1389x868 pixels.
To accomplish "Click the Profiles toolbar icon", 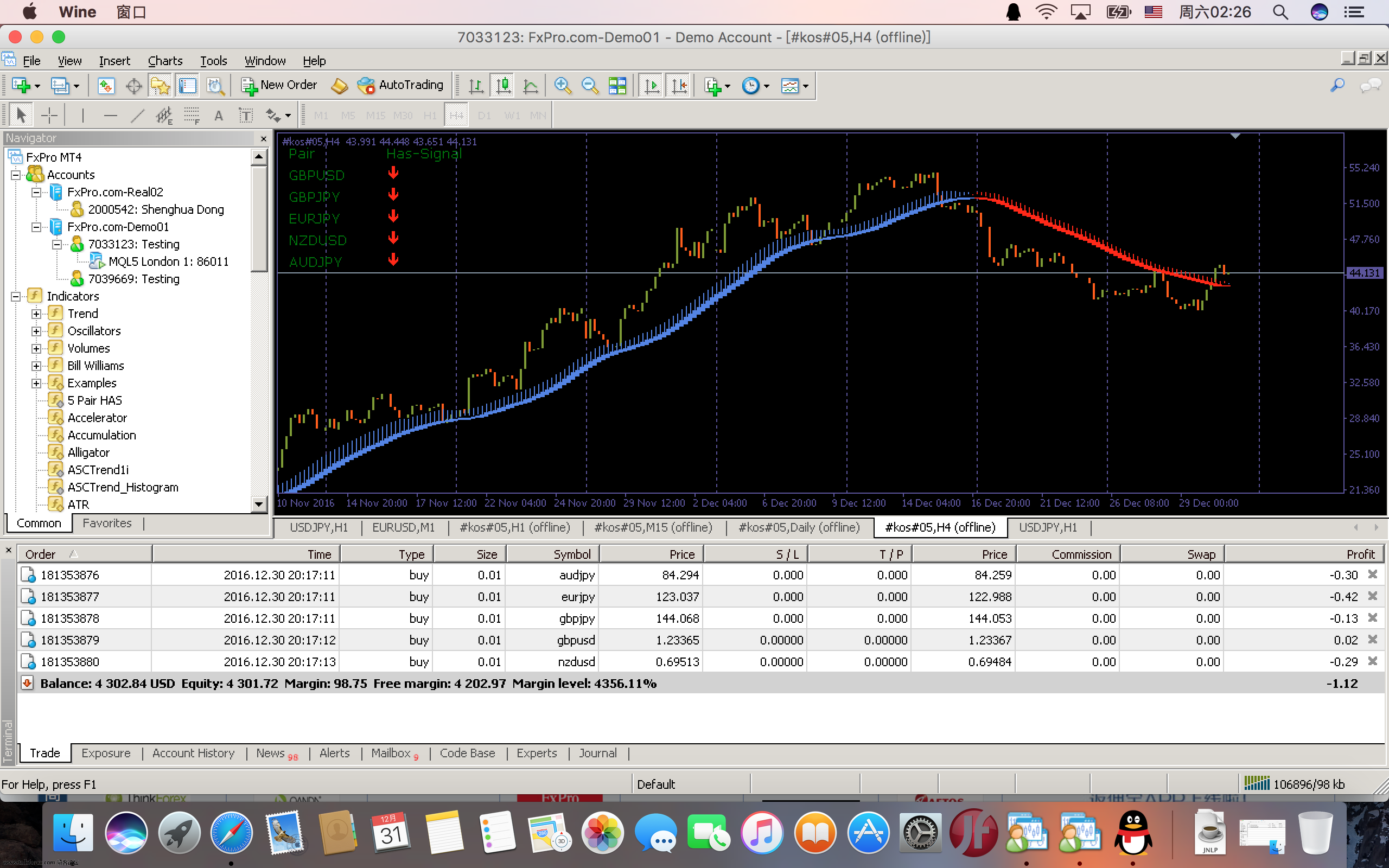I will pyautogui.click(x=60, y=86).
